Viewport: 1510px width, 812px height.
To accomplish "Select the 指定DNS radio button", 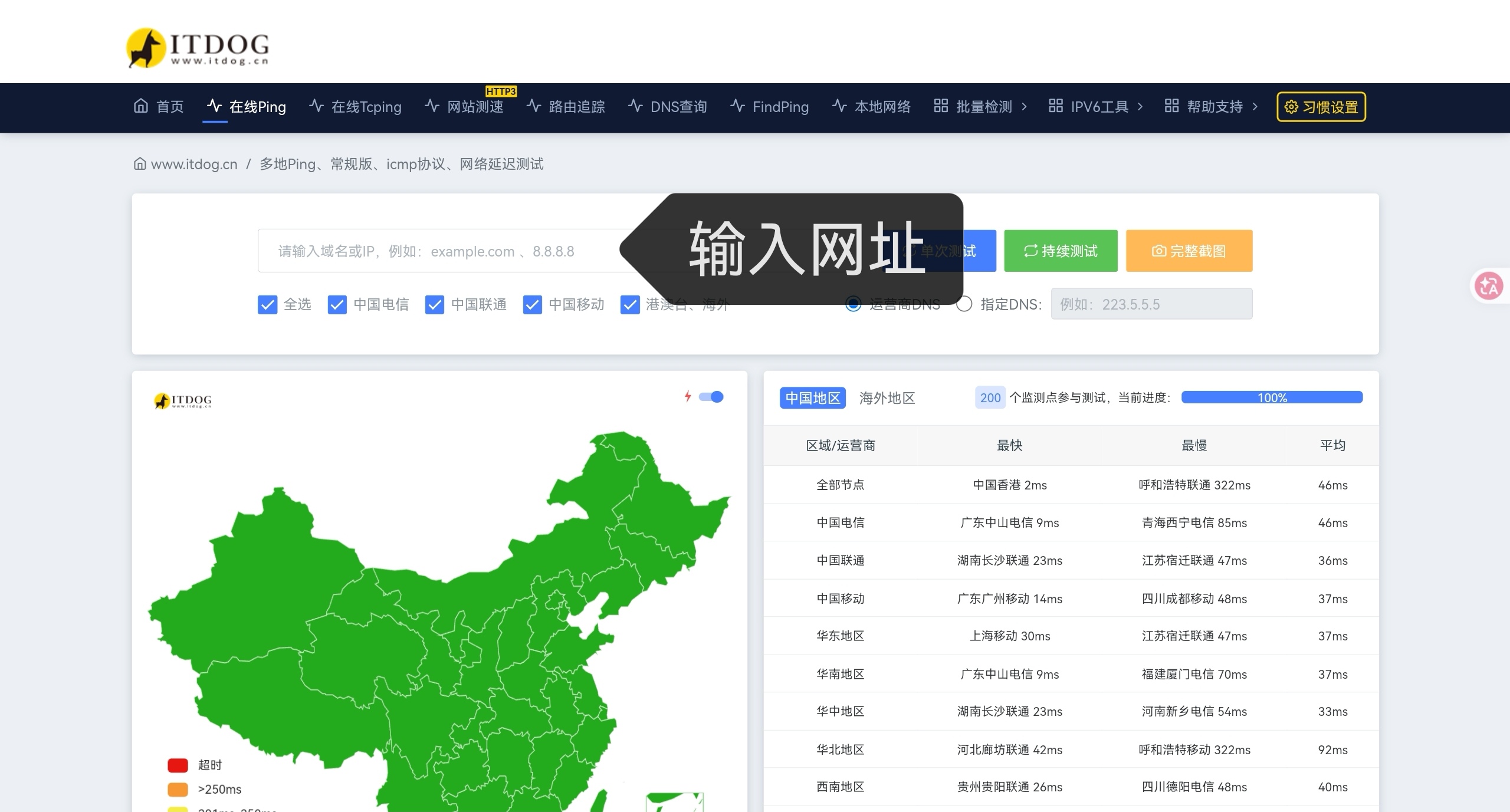I will (964, 304).
